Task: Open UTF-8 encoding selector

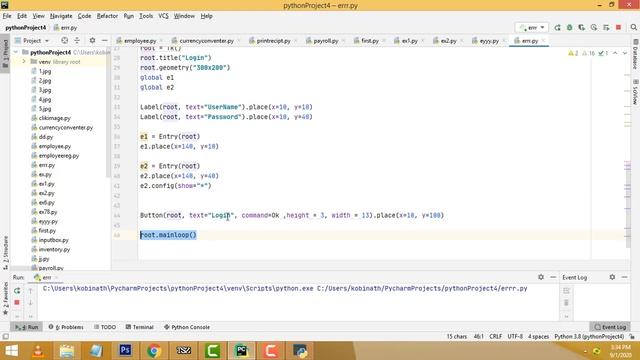Action: point(515,337)
